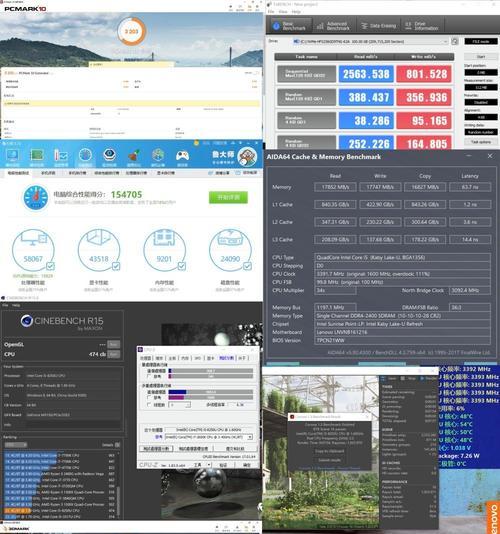Click the FILE mode button in TxBENCH
This screenshot has width=500, height=534.
(481, 41)
